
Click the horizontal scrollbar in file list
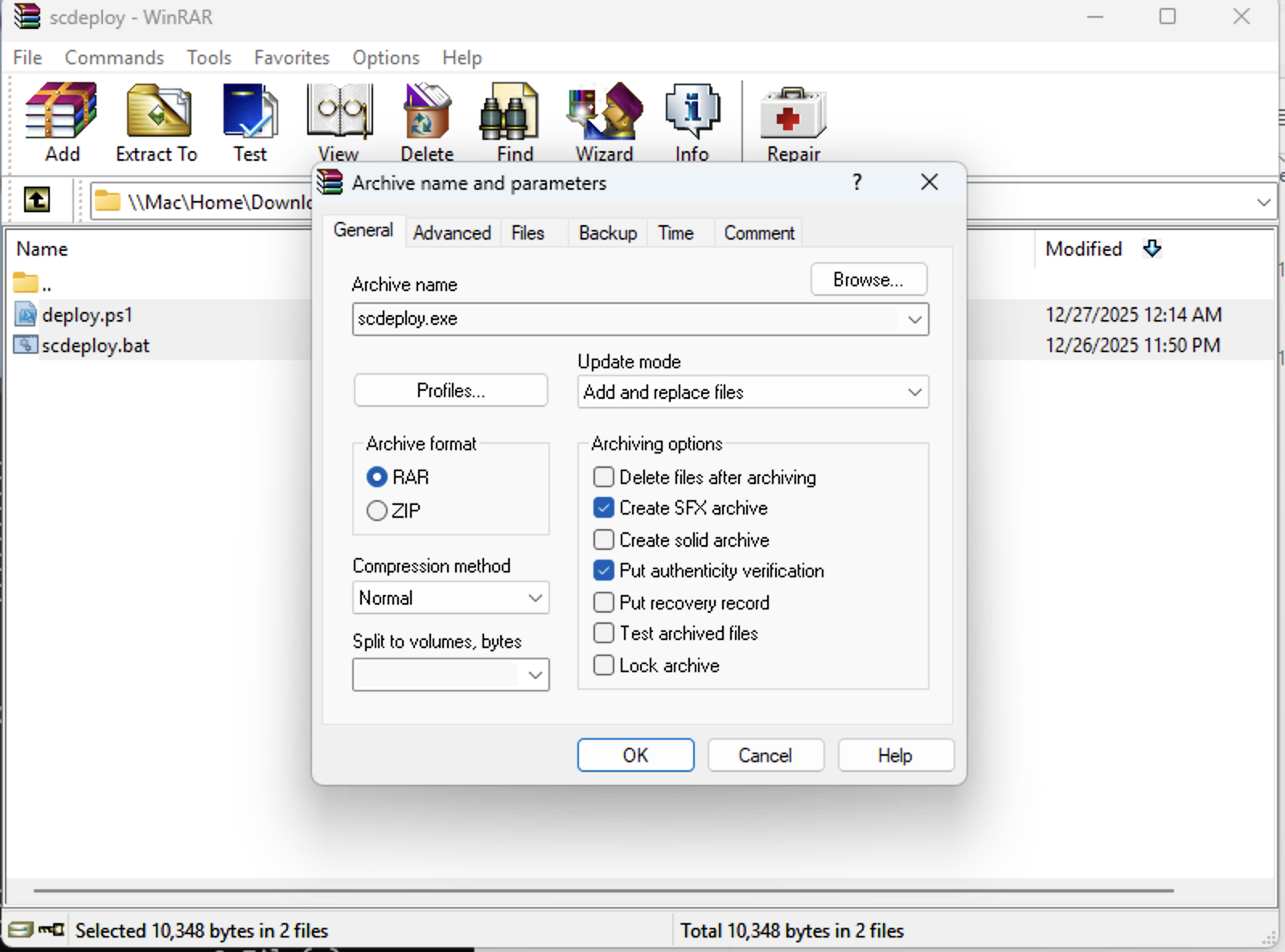603,891
